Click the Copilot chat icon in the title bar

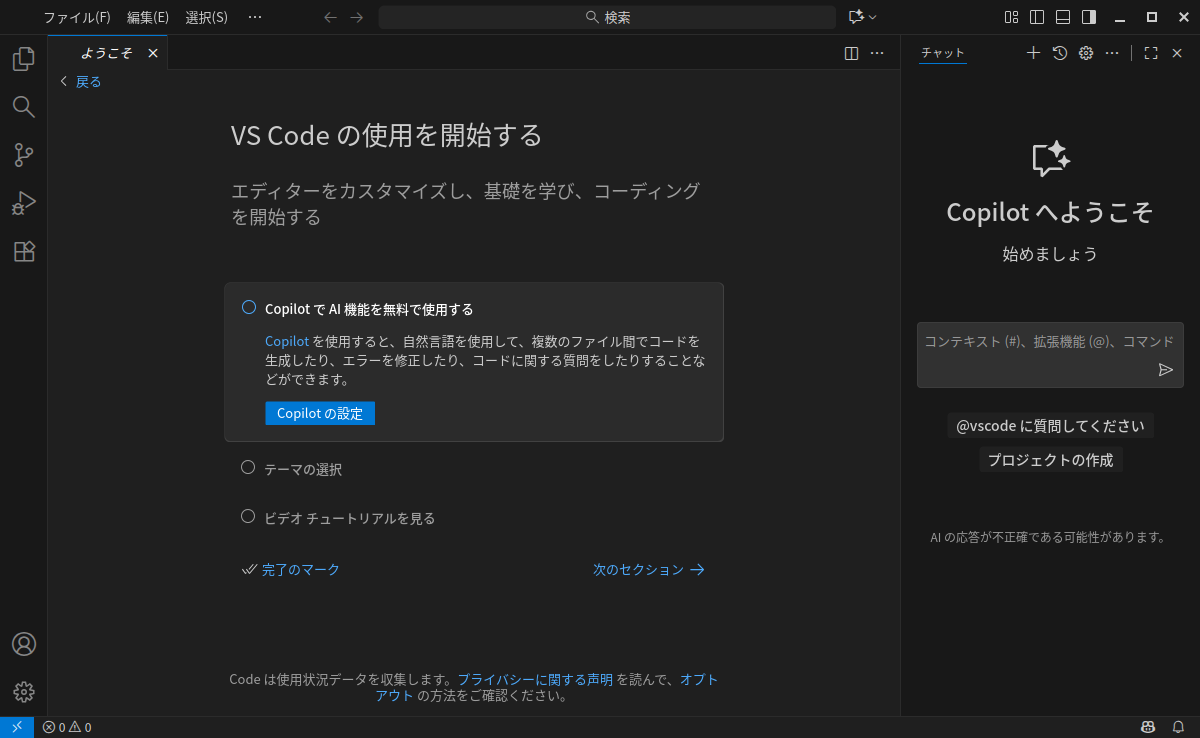[x=856, y=17]
